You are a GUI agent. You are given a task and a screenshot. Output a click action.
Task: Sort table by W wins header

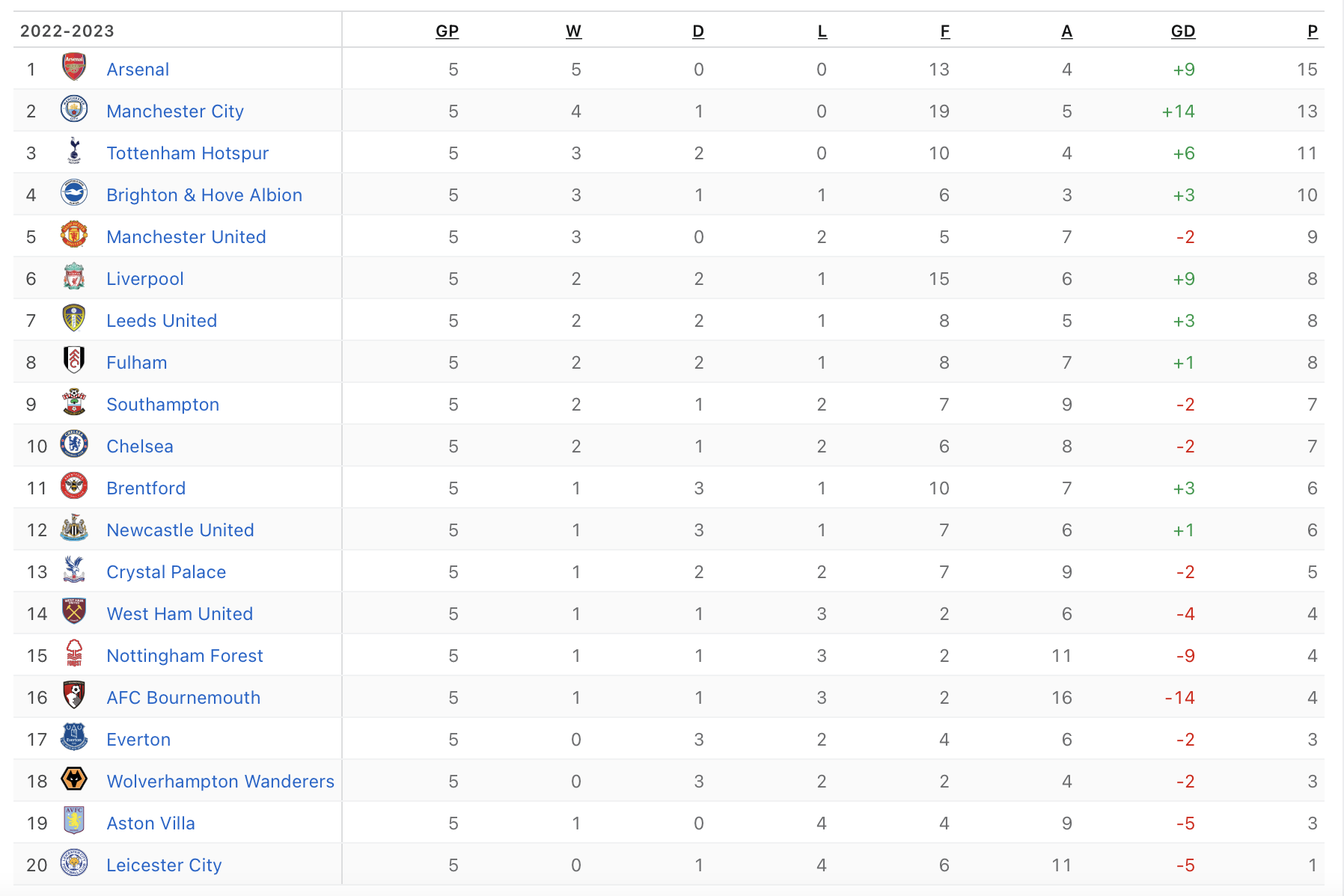tap(573, 31)
